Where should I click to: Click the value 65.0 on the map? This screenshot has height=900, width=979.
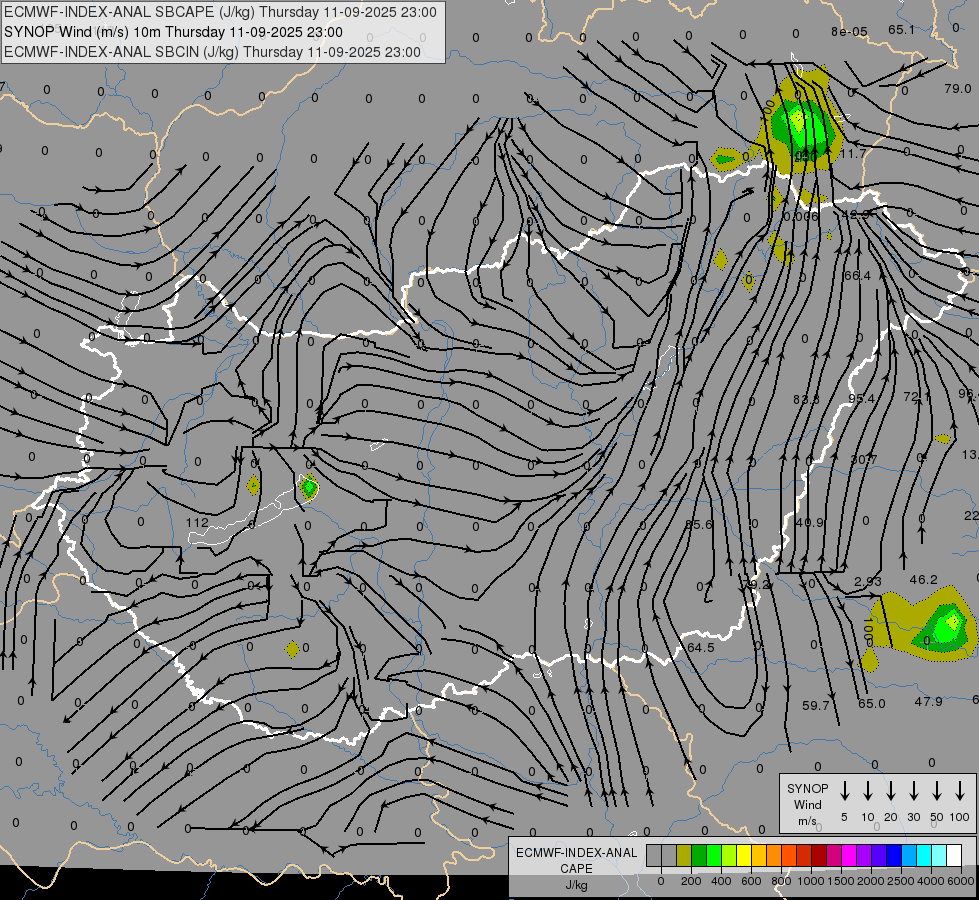872,703
